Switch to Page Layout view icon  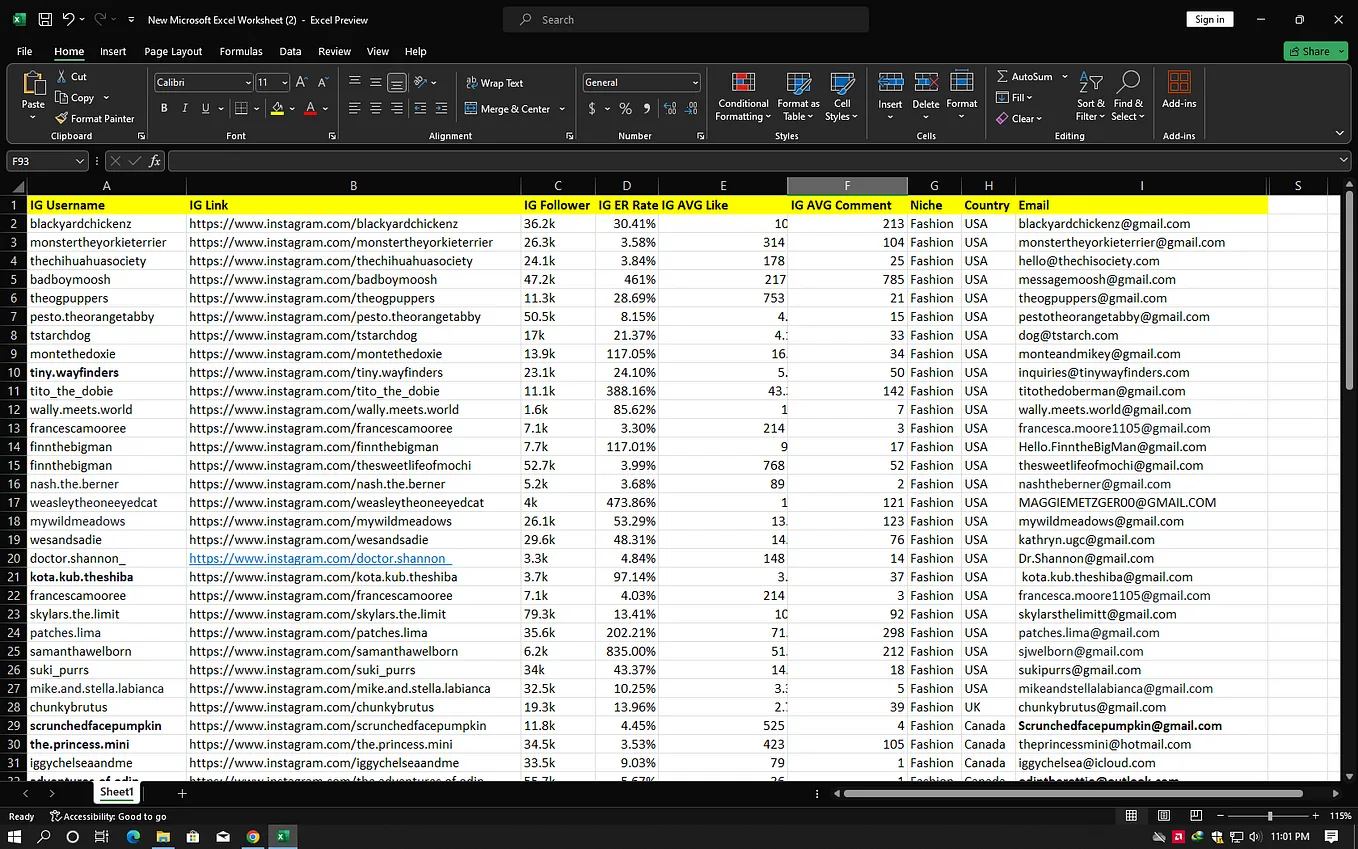(x=1164, y=816)
